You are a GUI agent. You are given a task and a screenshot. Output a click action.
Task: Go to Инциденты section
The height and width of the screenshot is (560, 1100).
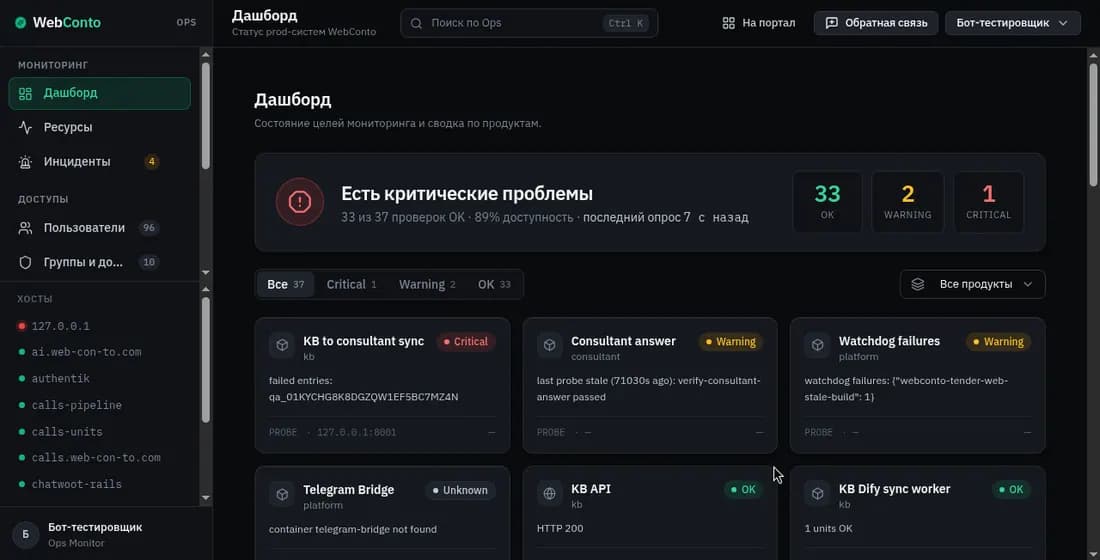click(99, 161)
